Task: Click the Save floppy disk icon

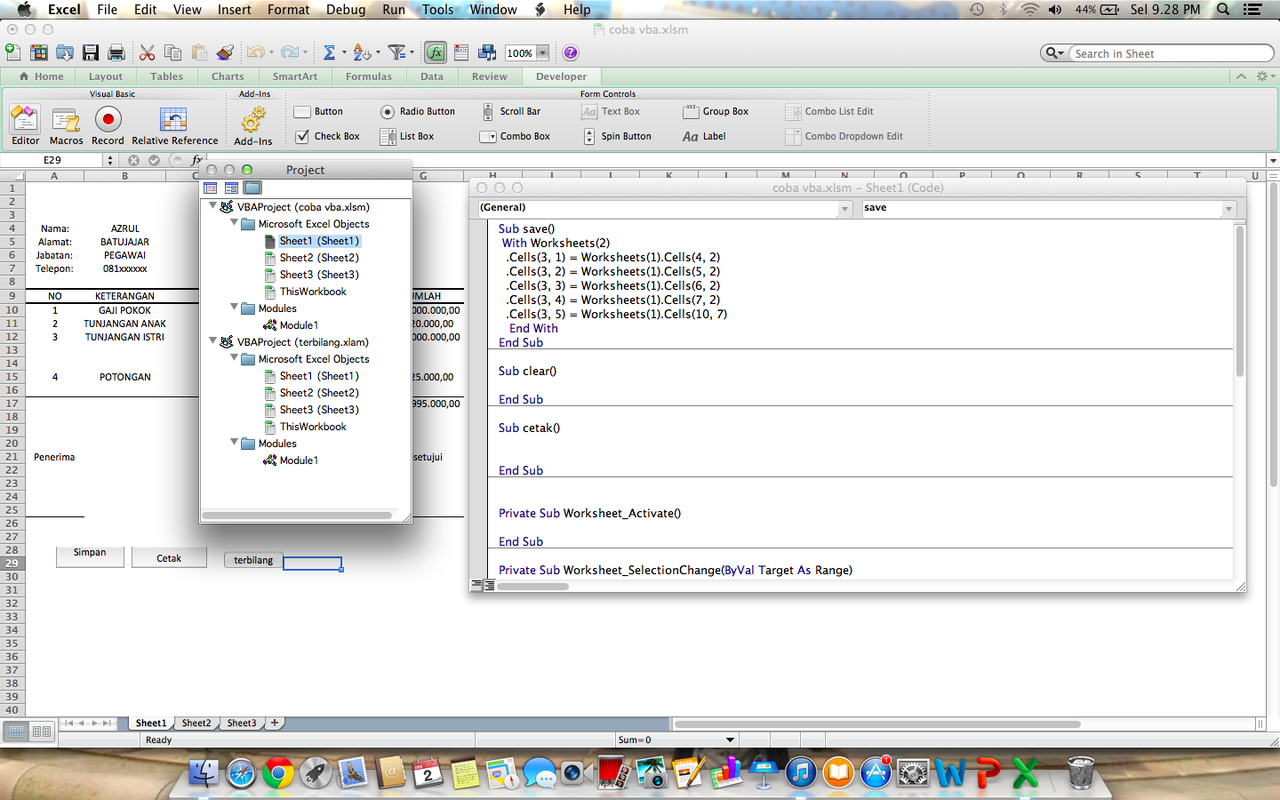Action: click(91, 53)
